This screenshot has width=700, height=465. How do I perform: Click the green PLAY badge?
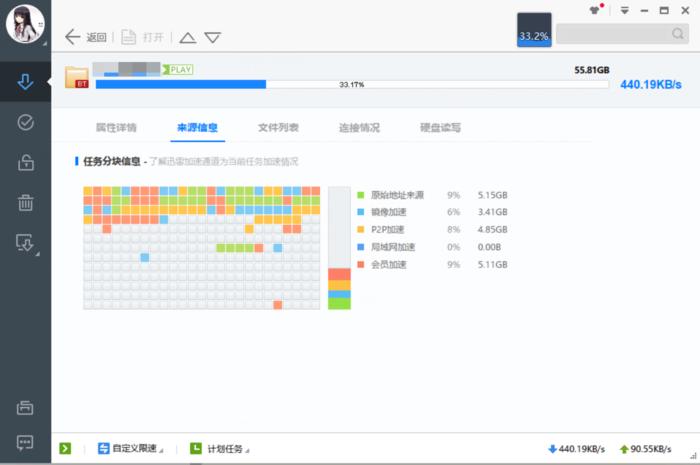178,70
